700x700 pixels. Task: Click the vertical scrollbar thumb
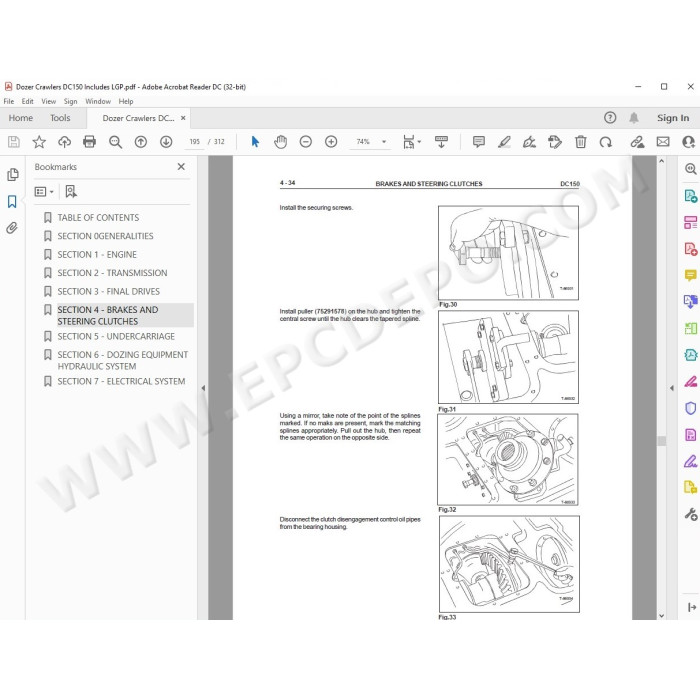point(662,441)
